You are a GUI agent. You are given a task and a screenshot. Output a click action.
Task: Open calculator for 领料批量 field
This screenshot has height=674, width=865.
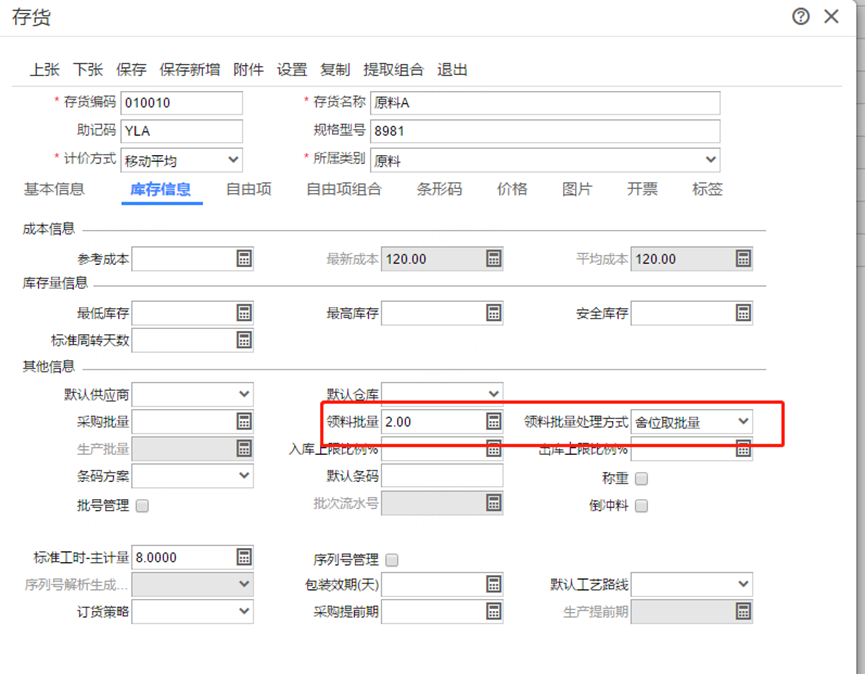point(493,421)
